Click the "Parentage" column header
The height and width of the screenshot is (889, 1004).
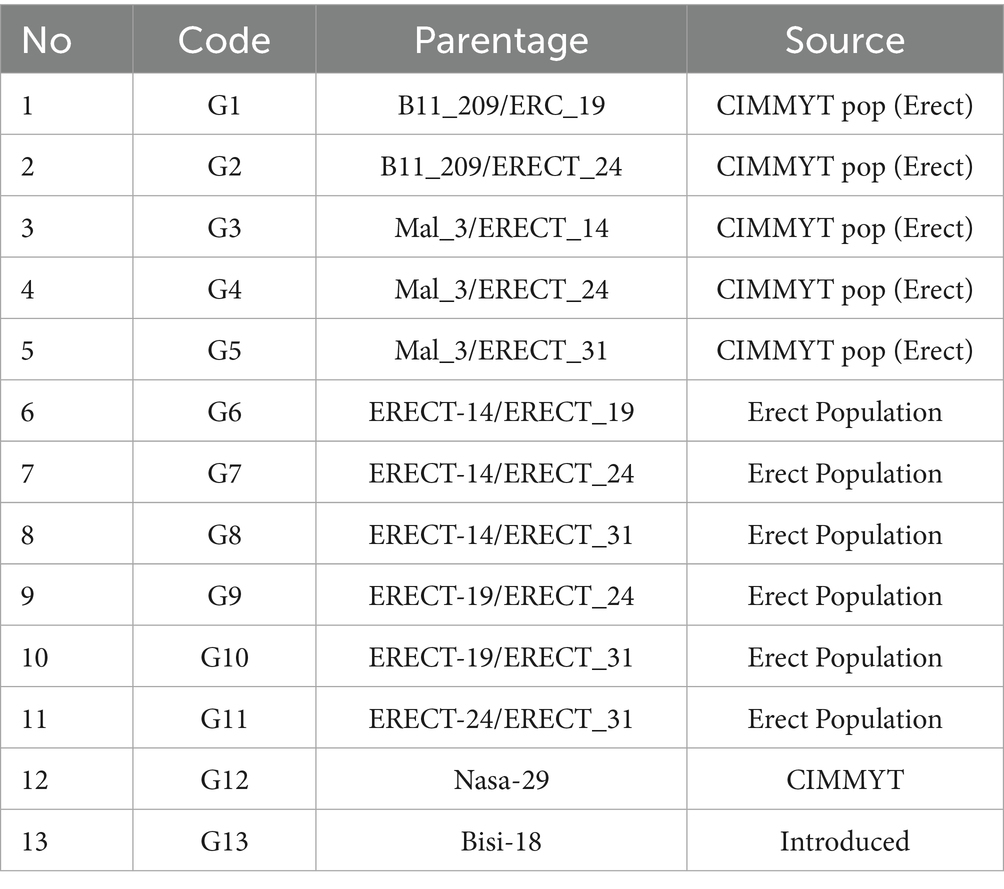501,39
